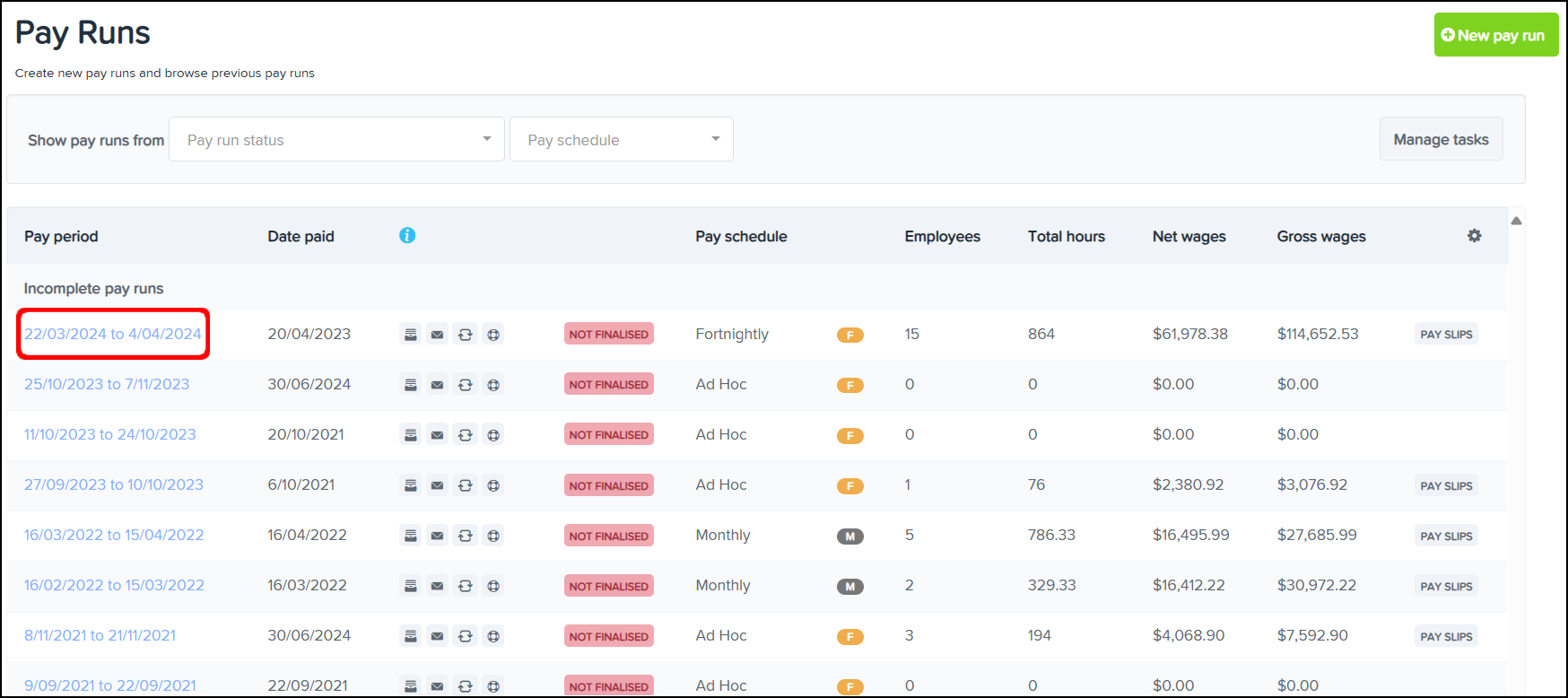The height and width of the screenshot is (698, 1568).
Task: Click the orange F badge in Fortnightly row
Action: [x=849, y=335]
